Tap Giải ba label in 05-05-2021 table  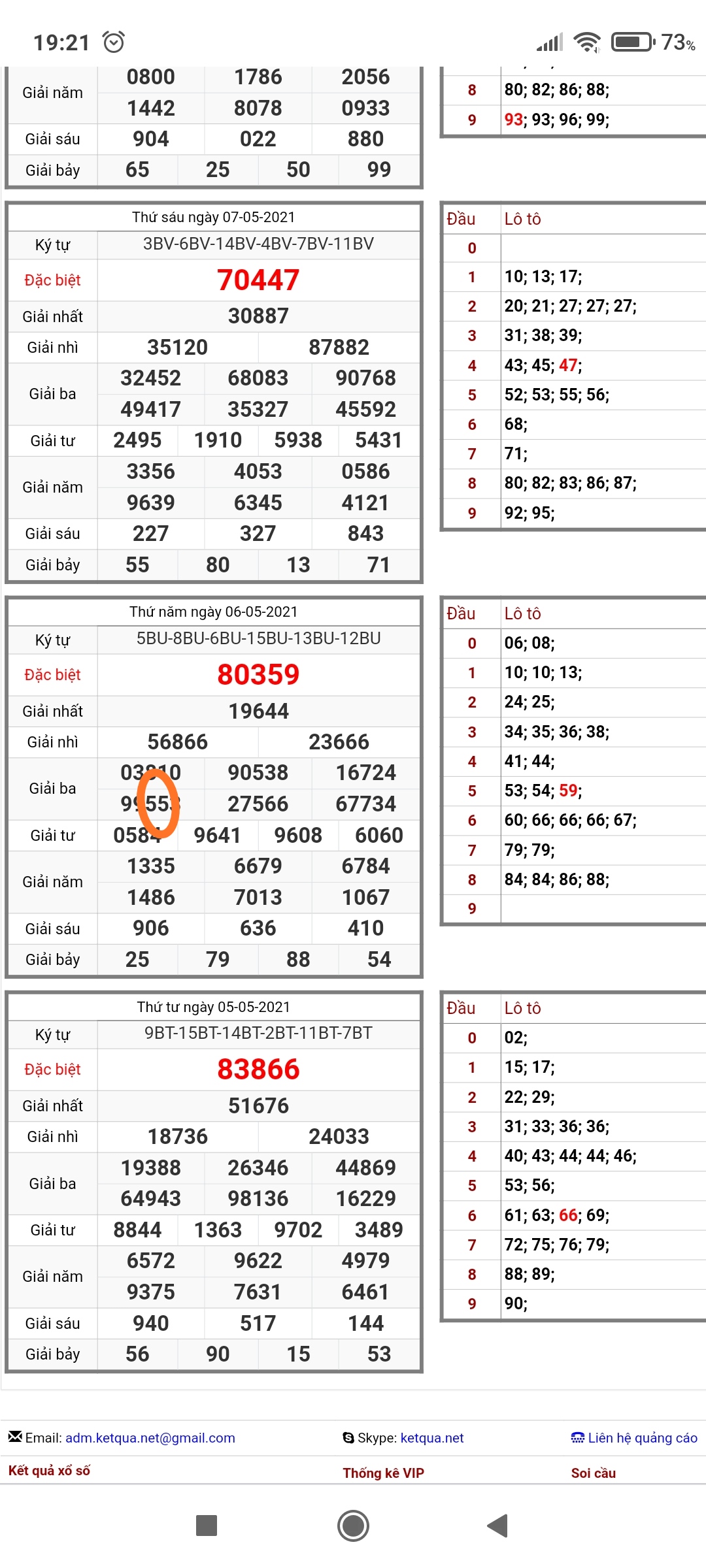click(x=52, y=1183)
